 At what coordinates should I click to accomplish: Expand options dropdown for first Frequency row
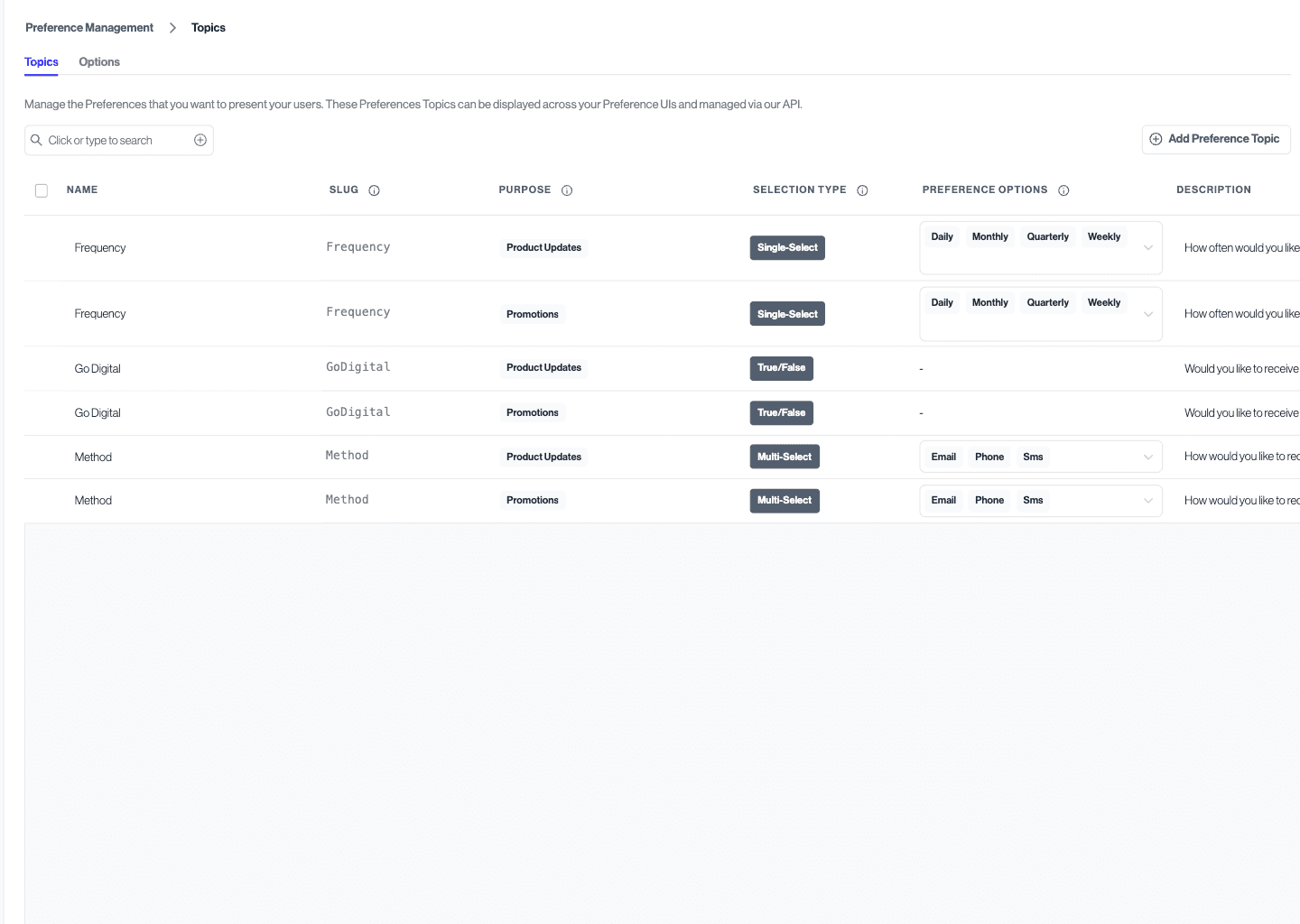[x=1148, y=247]
